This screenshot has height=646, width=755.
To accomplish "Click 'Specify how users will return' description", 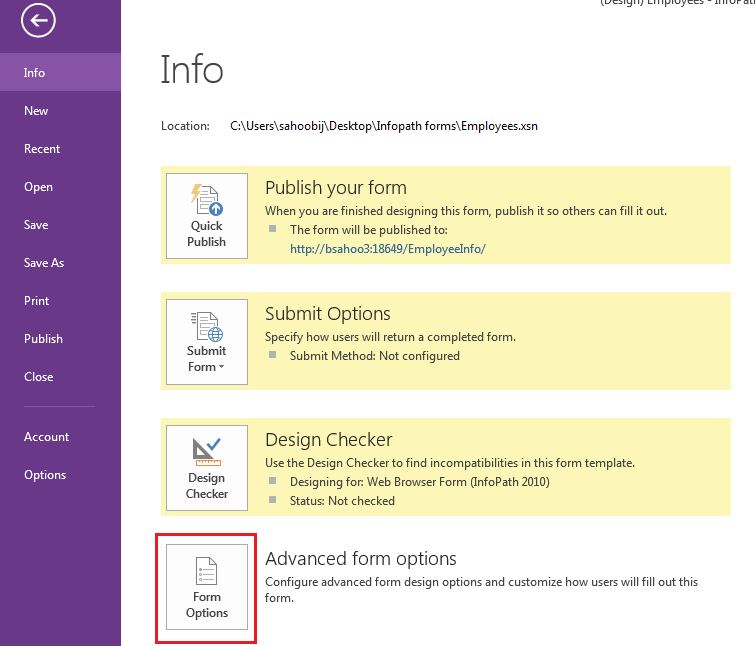I will pos(390,337).
